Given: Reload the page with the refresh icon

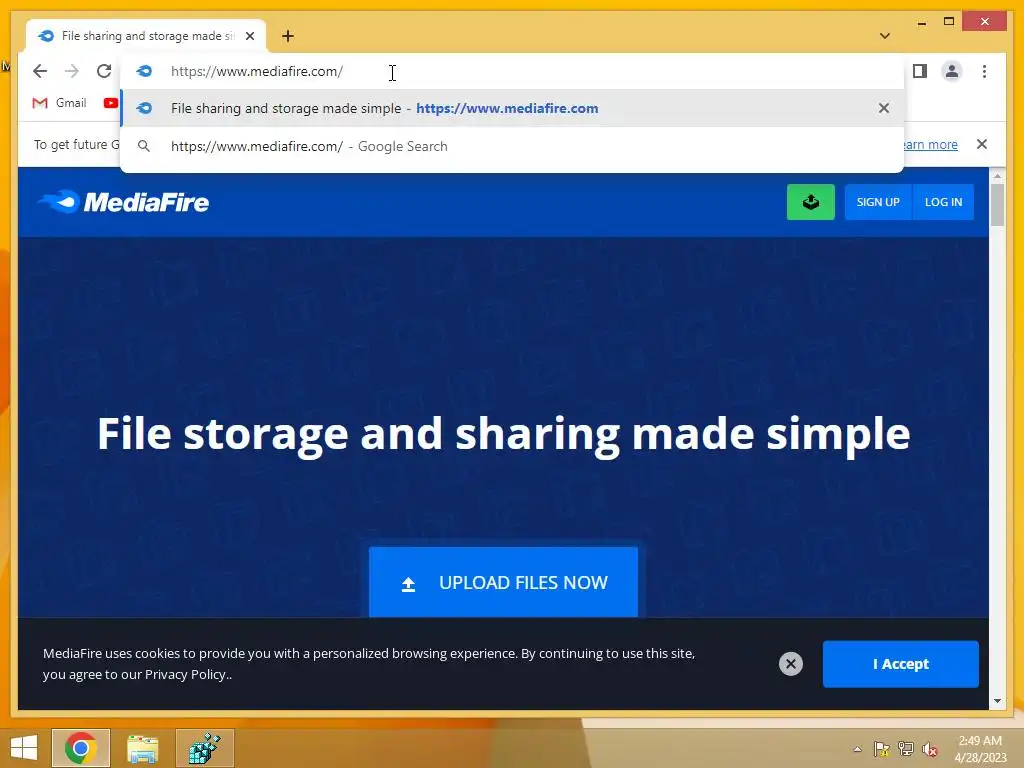Looking at the screenshot, I should (x=104, y=71).
